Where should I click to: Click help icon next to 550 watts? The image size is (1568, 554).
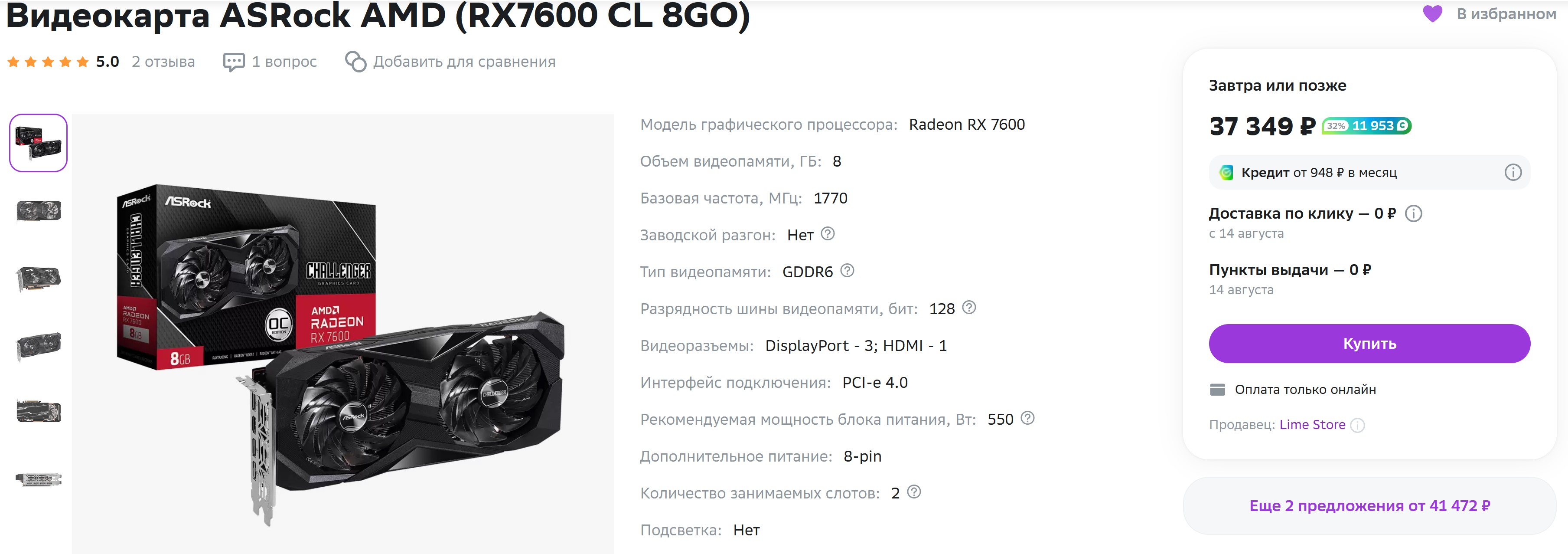click(x=1027, y=418)
